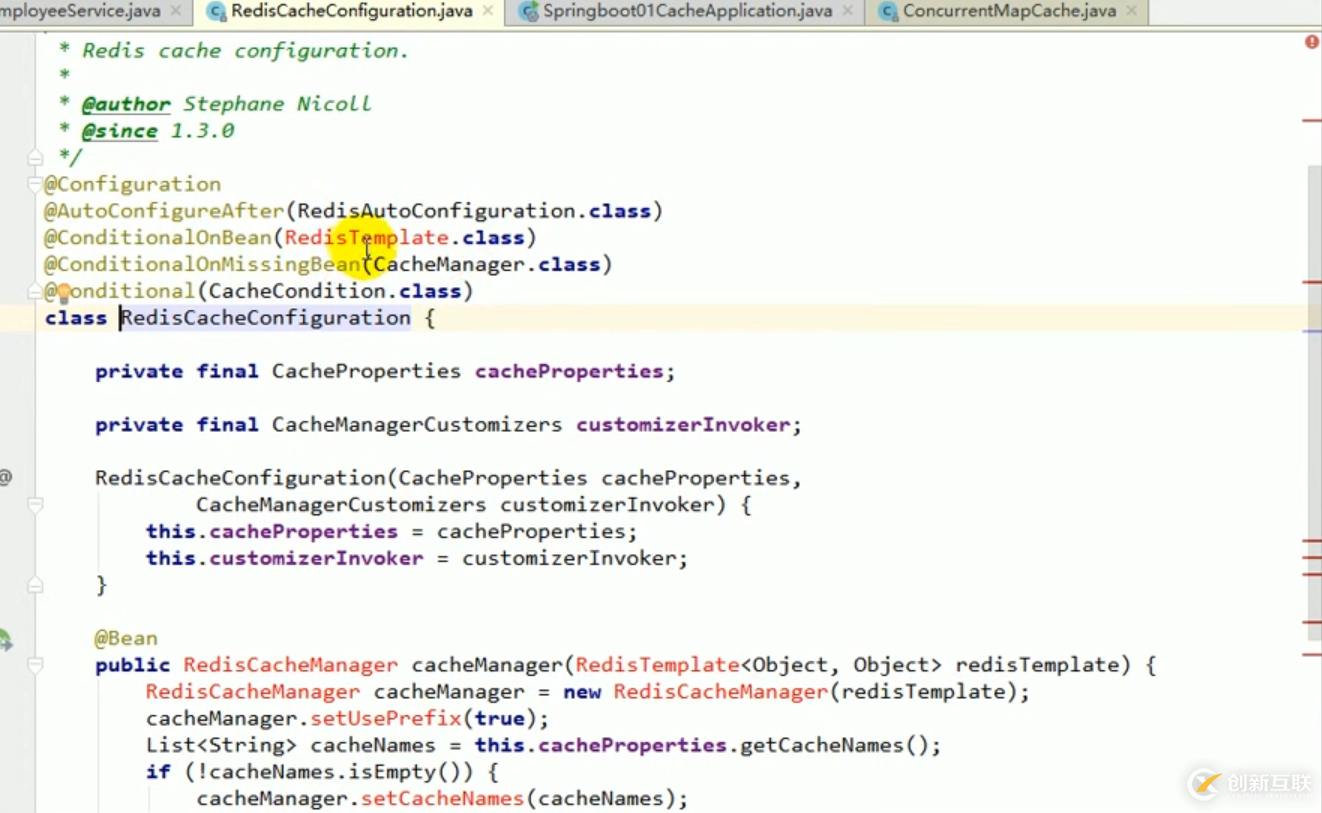The height and width of the screenshot is (813, 1322).
Task: Fold the RedisCacheConfiguration constructor body
Action: 35,505
